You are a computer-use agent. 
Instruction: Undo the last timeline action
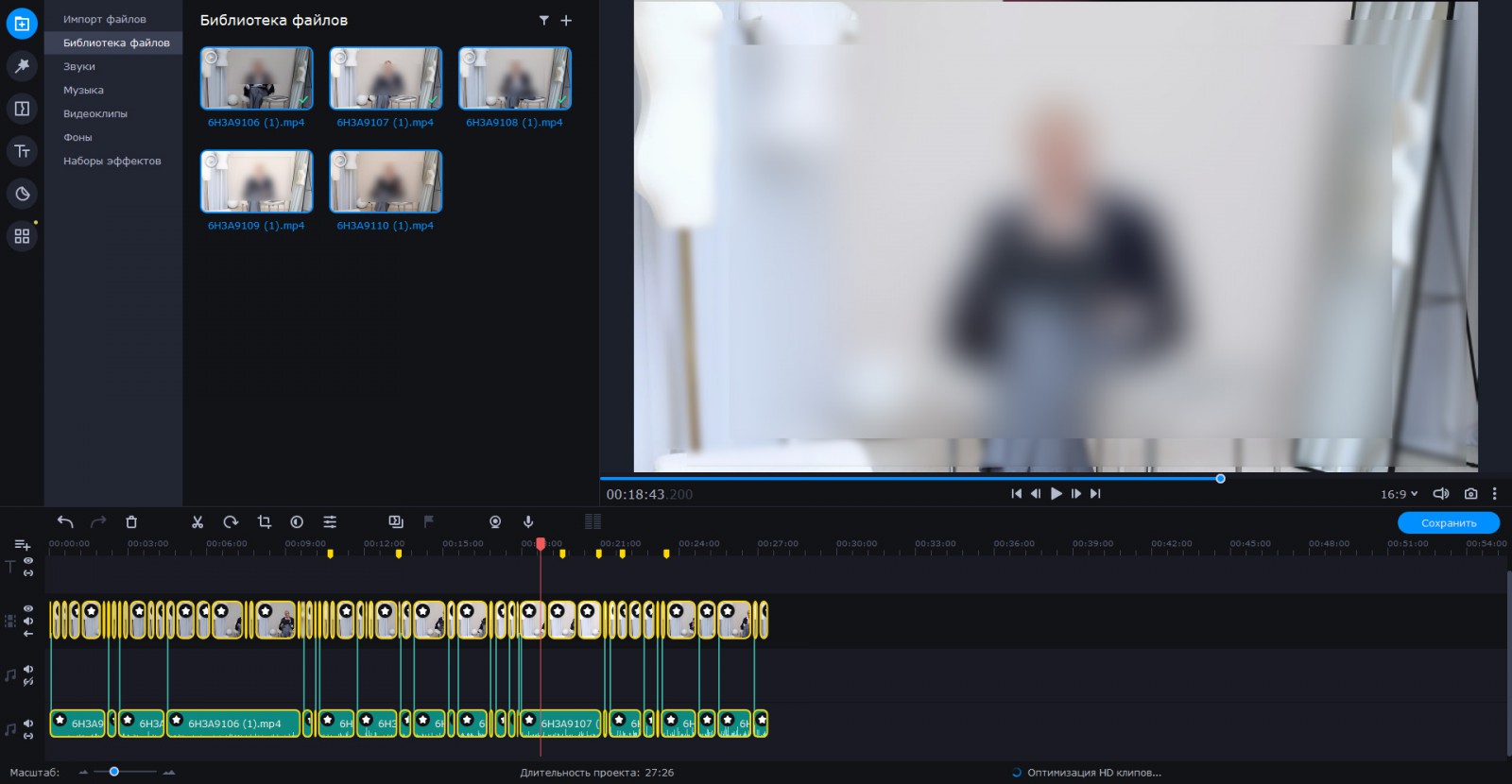pyautogui.click(x=65, y=521)
